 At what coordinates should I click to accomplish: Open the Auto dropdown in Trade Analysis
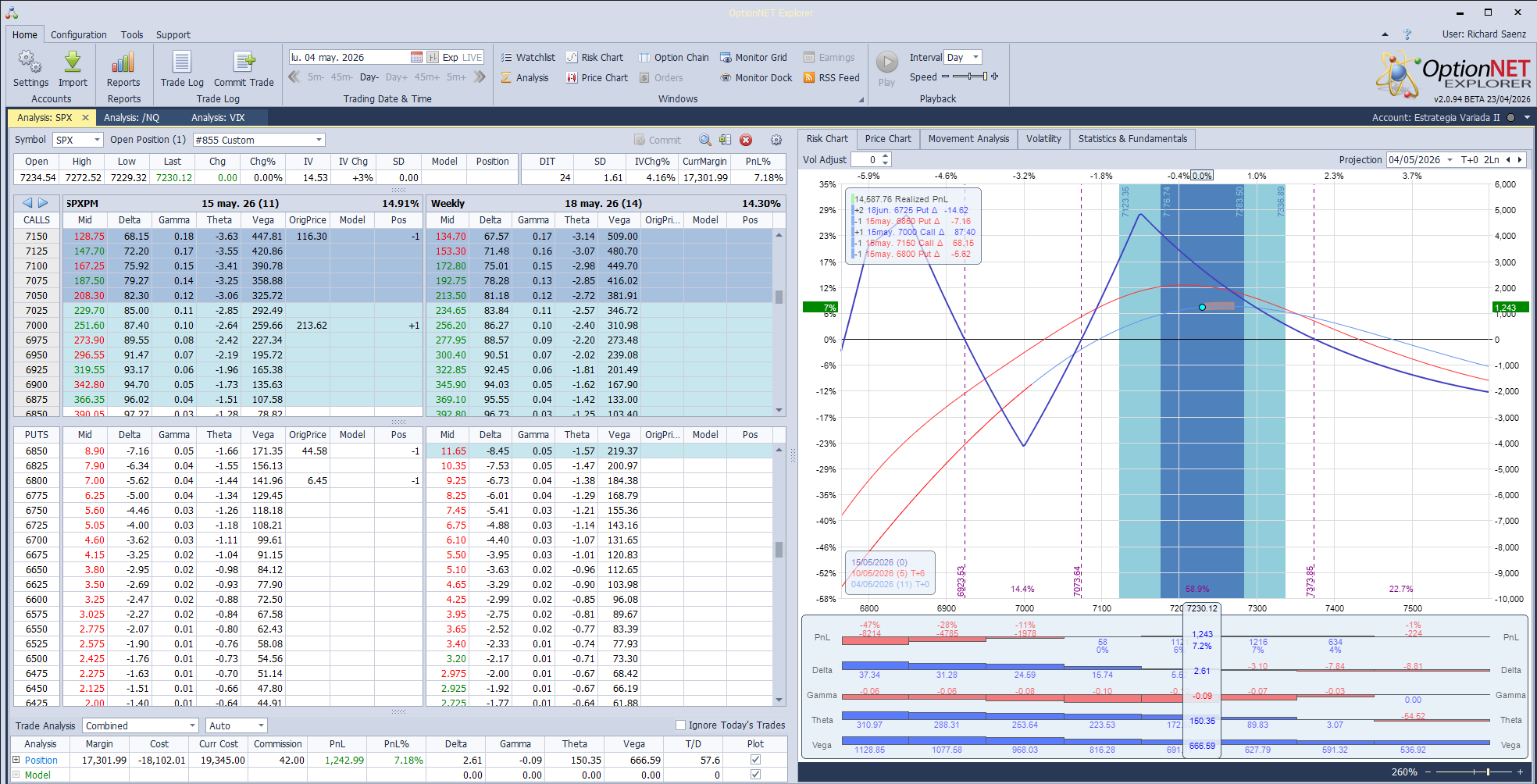[261, 725]
